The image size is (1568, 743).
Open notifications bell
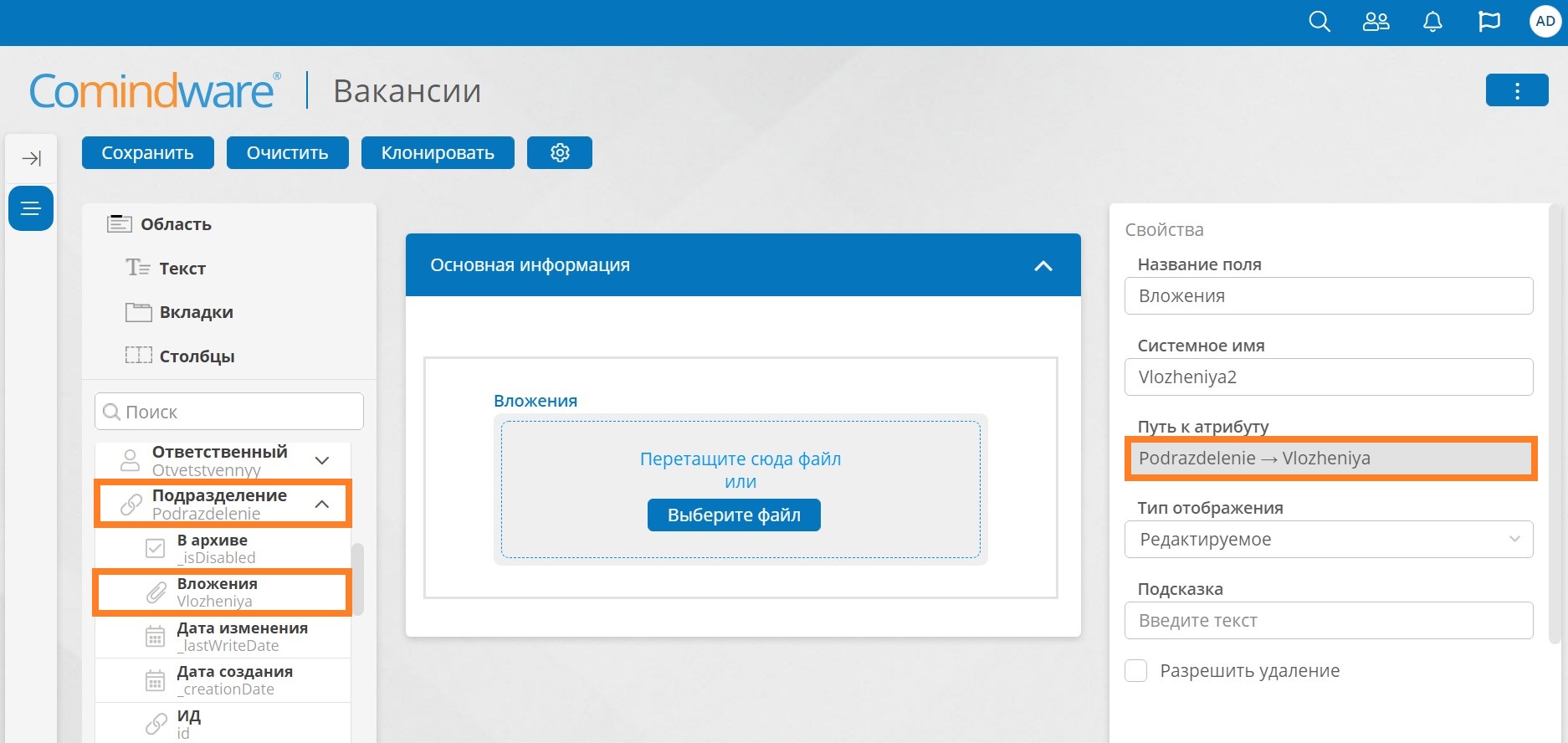[x=1432, y=22]
